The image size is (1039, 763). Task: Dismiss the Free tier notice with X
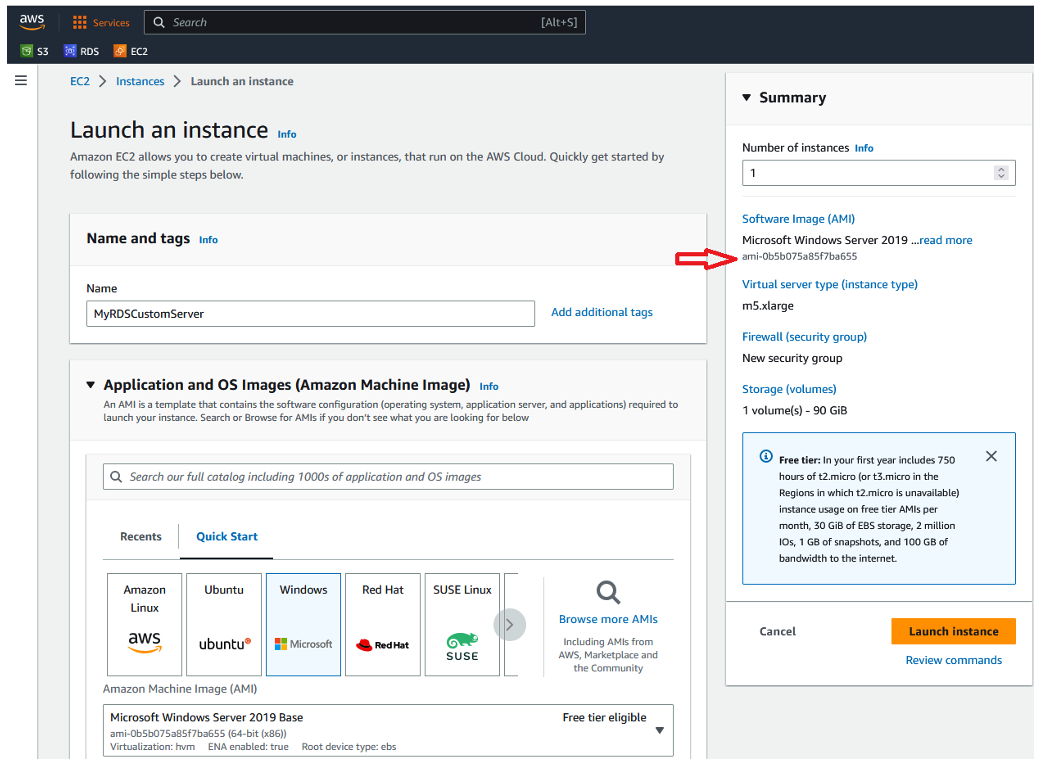click(991, 456)
